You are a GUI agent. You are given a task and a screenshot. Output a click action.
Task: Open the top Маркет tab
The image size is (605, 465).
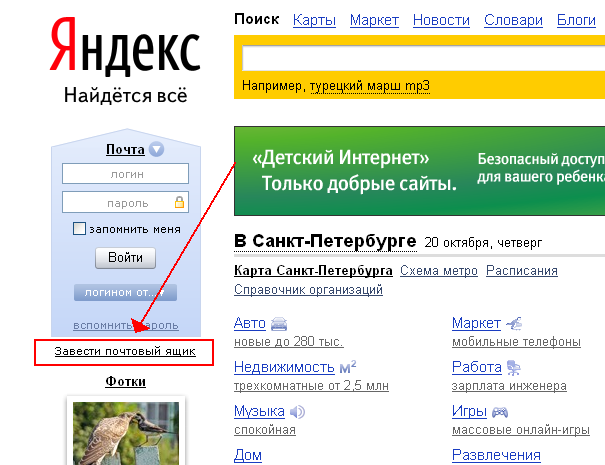click(x=374, y=20)
